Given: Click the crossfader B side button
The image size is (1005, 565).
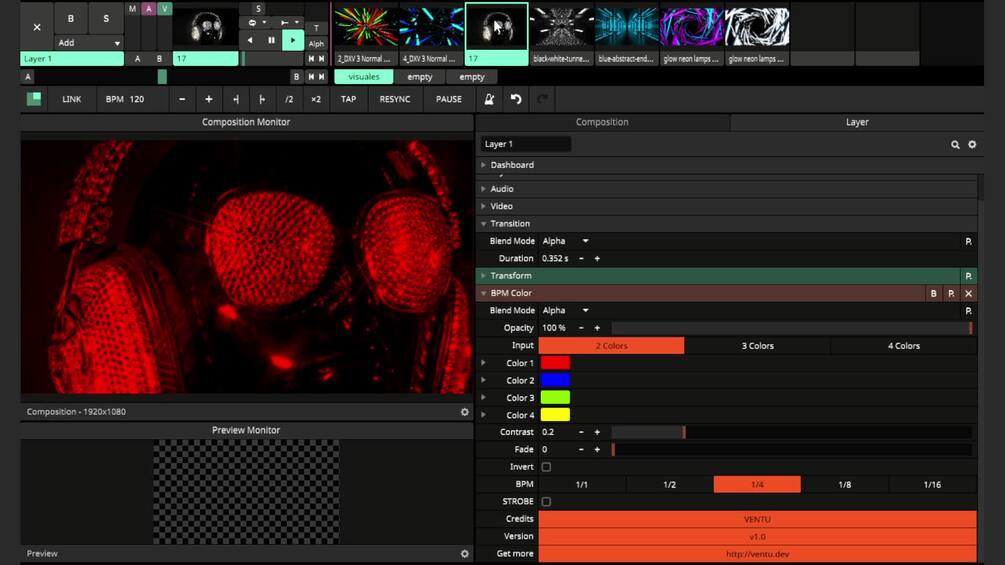Looking at the screenshot, I should [296, 77].
